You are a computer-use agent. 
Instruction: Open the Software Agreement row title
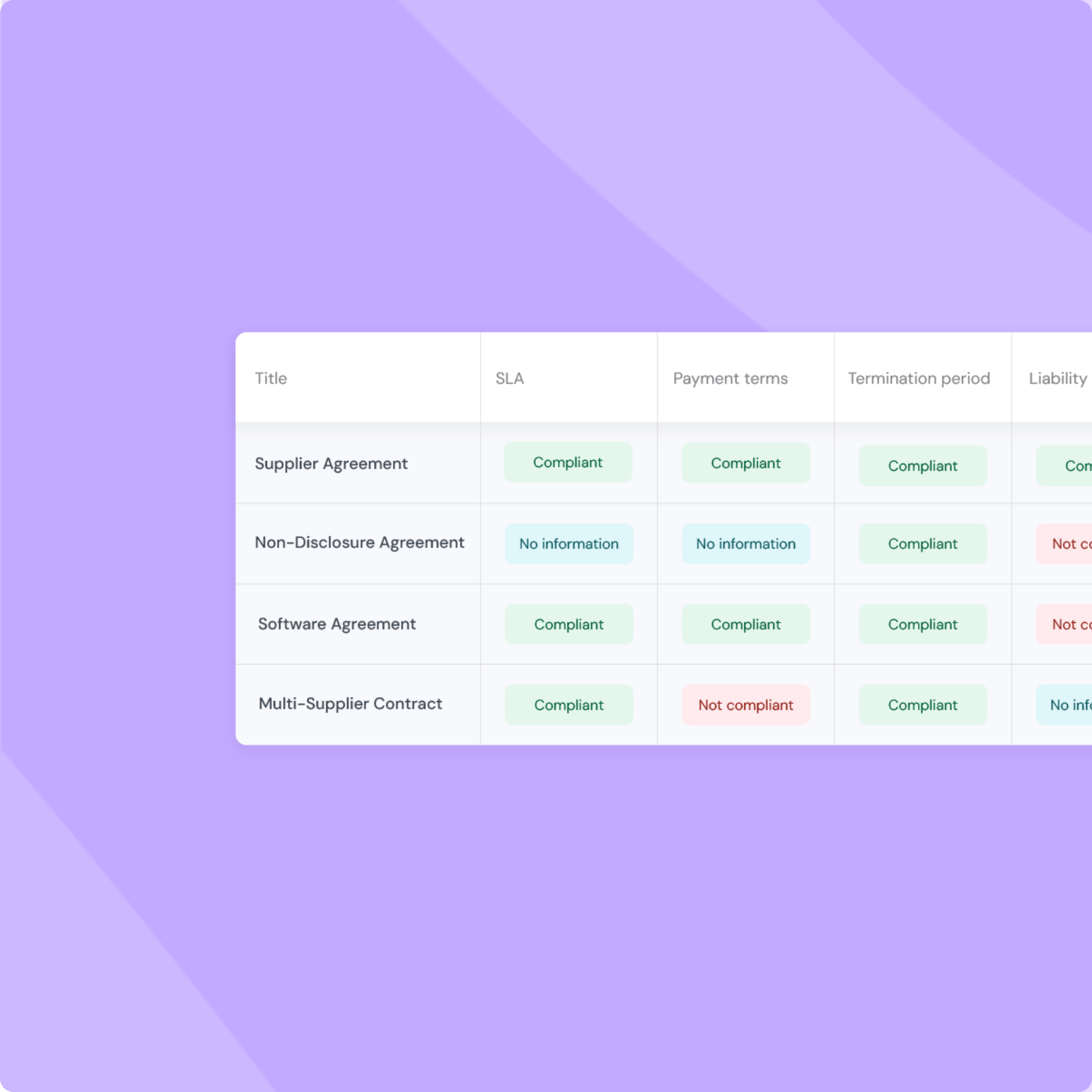pyautogui.click(x=336, y=624)
